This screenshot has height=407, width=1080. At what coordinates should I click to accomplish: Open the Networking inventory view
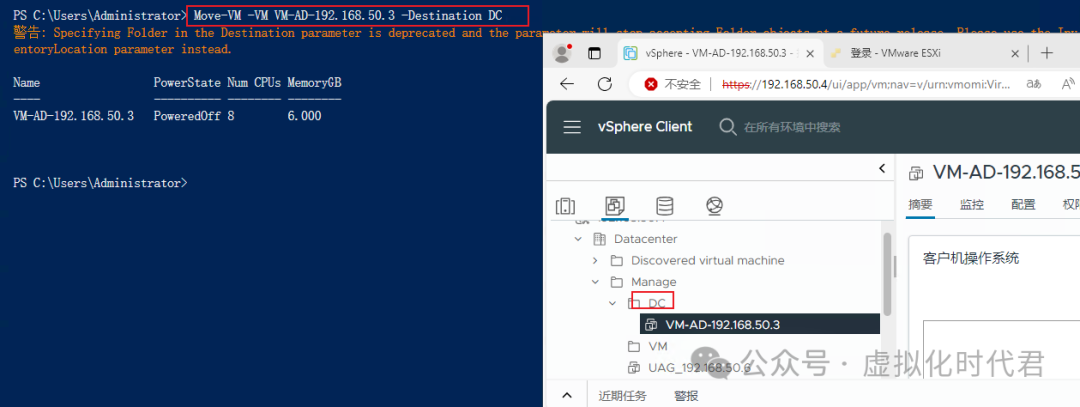point(714,205)
